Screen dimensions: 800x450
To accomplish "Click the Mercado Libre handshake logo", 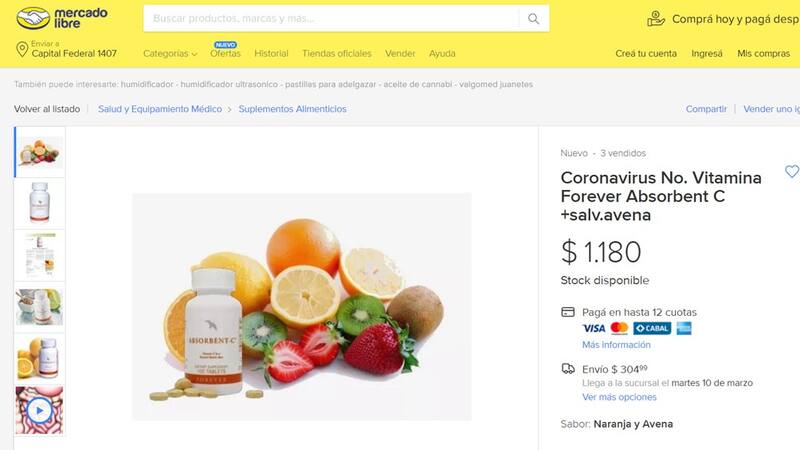I will [34, 18].
